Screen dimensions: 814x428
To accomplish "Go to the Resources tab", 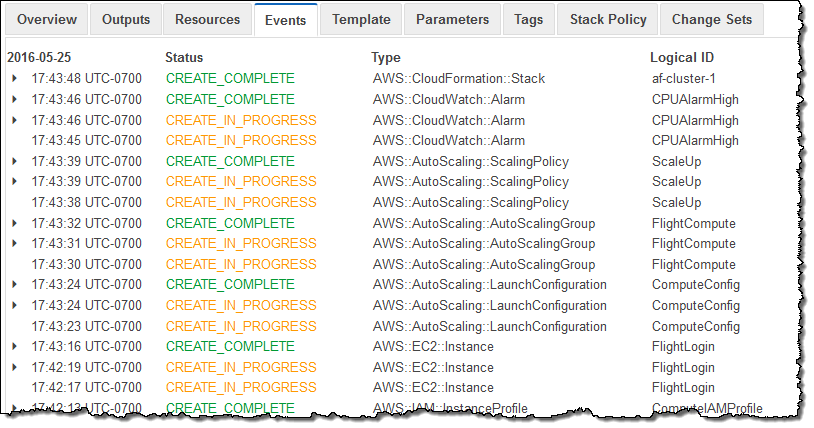I will pos(207,19).
